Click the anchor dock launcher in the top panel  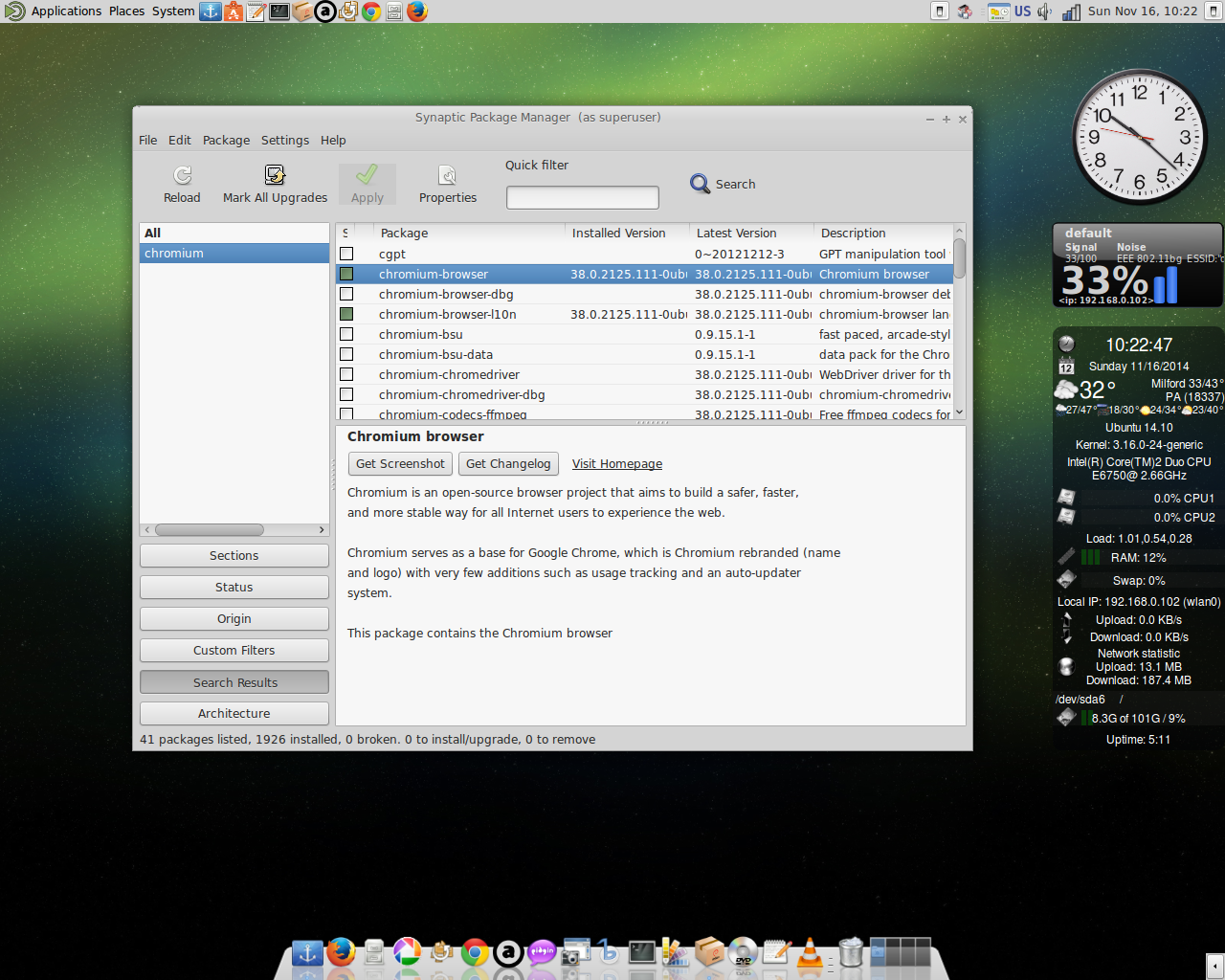[211, 11]
